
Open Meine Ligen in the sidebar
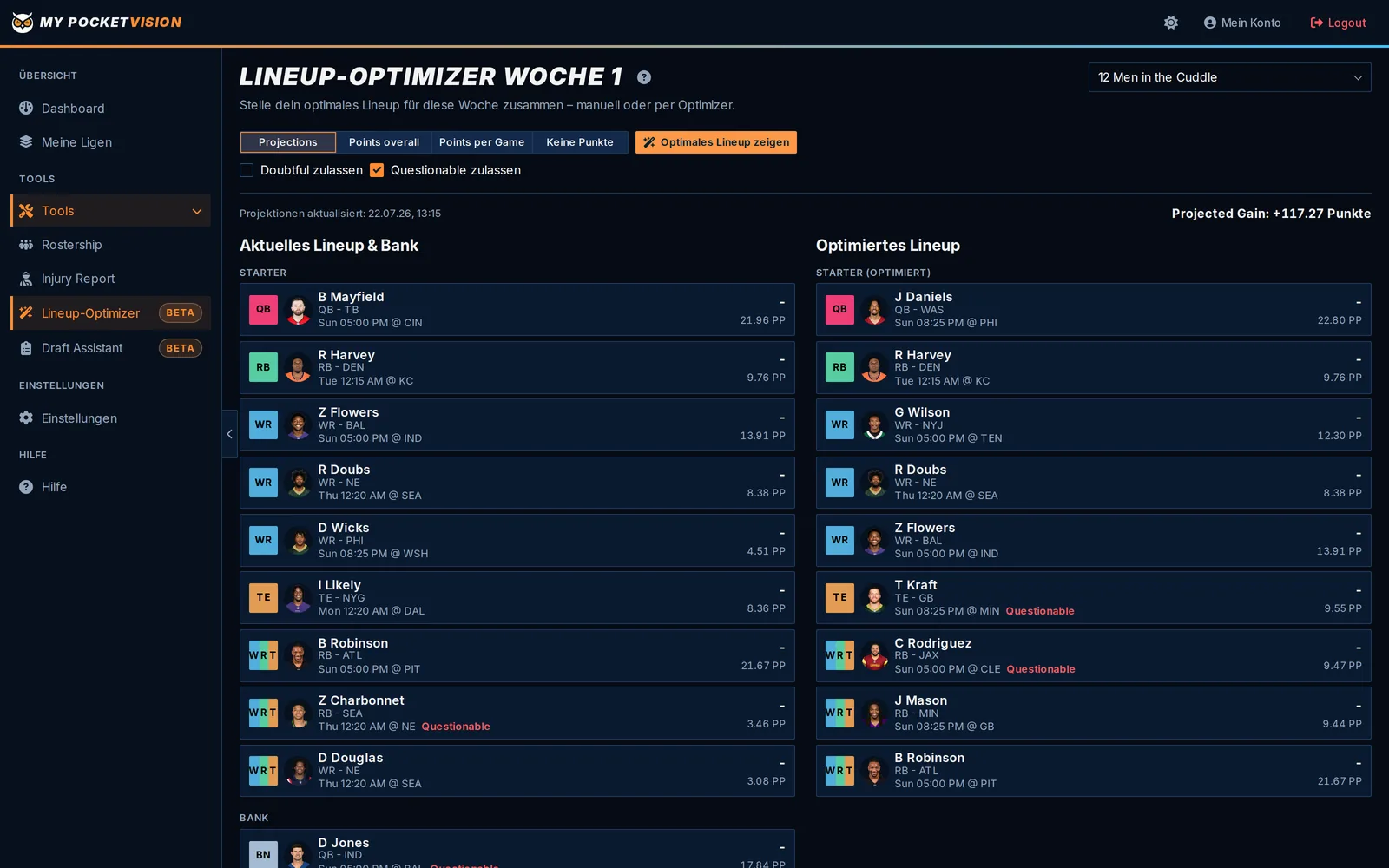click(x=110, y=142)
